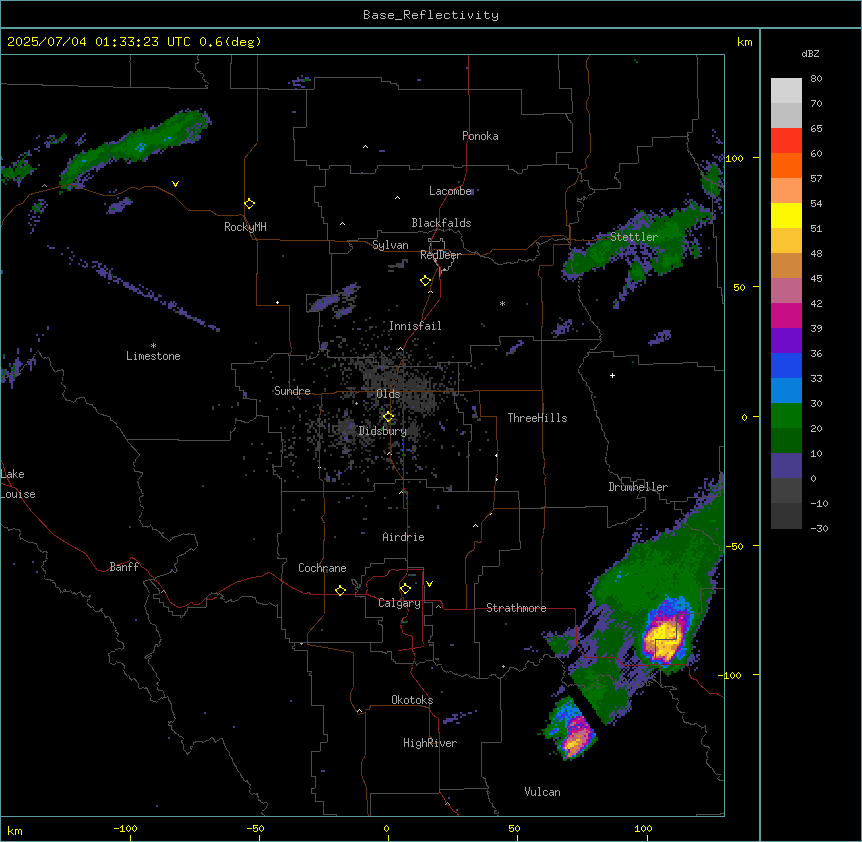Click the Stettler city label

point(634,237)
